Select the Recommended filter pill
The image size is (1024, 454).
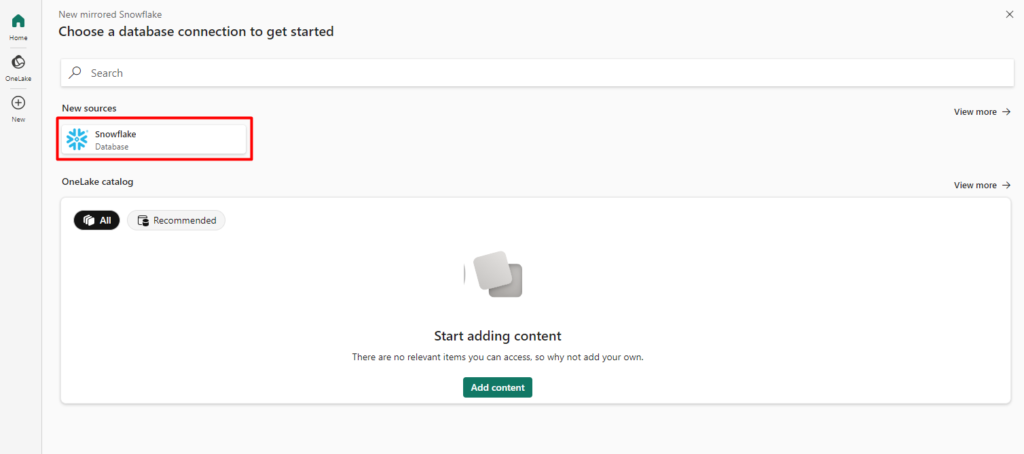click(176, 220)
